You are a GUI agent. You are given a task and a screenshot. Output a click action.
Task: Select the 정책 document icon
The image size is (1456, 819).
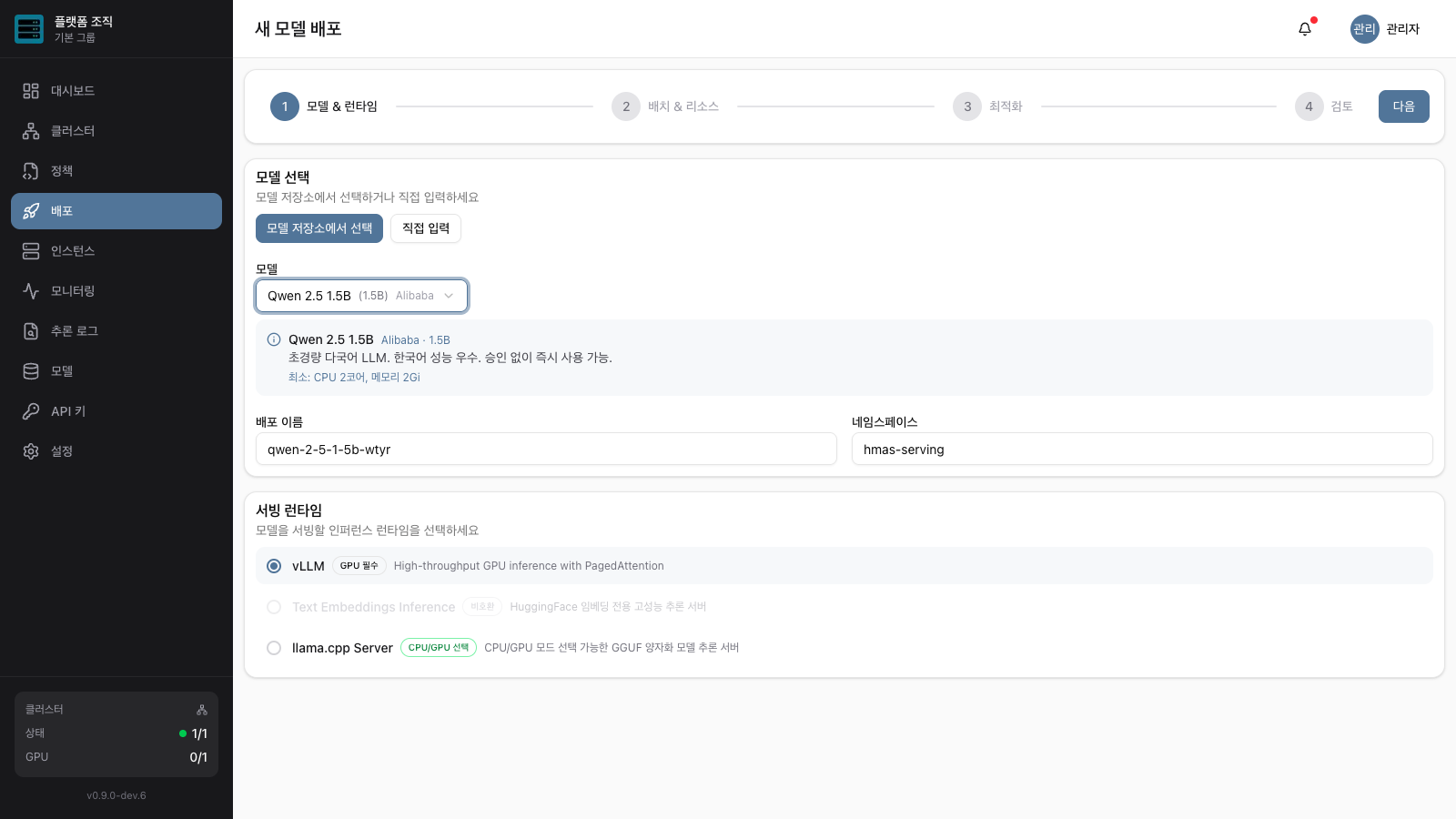pyautogui.click(x=31, y=171)
